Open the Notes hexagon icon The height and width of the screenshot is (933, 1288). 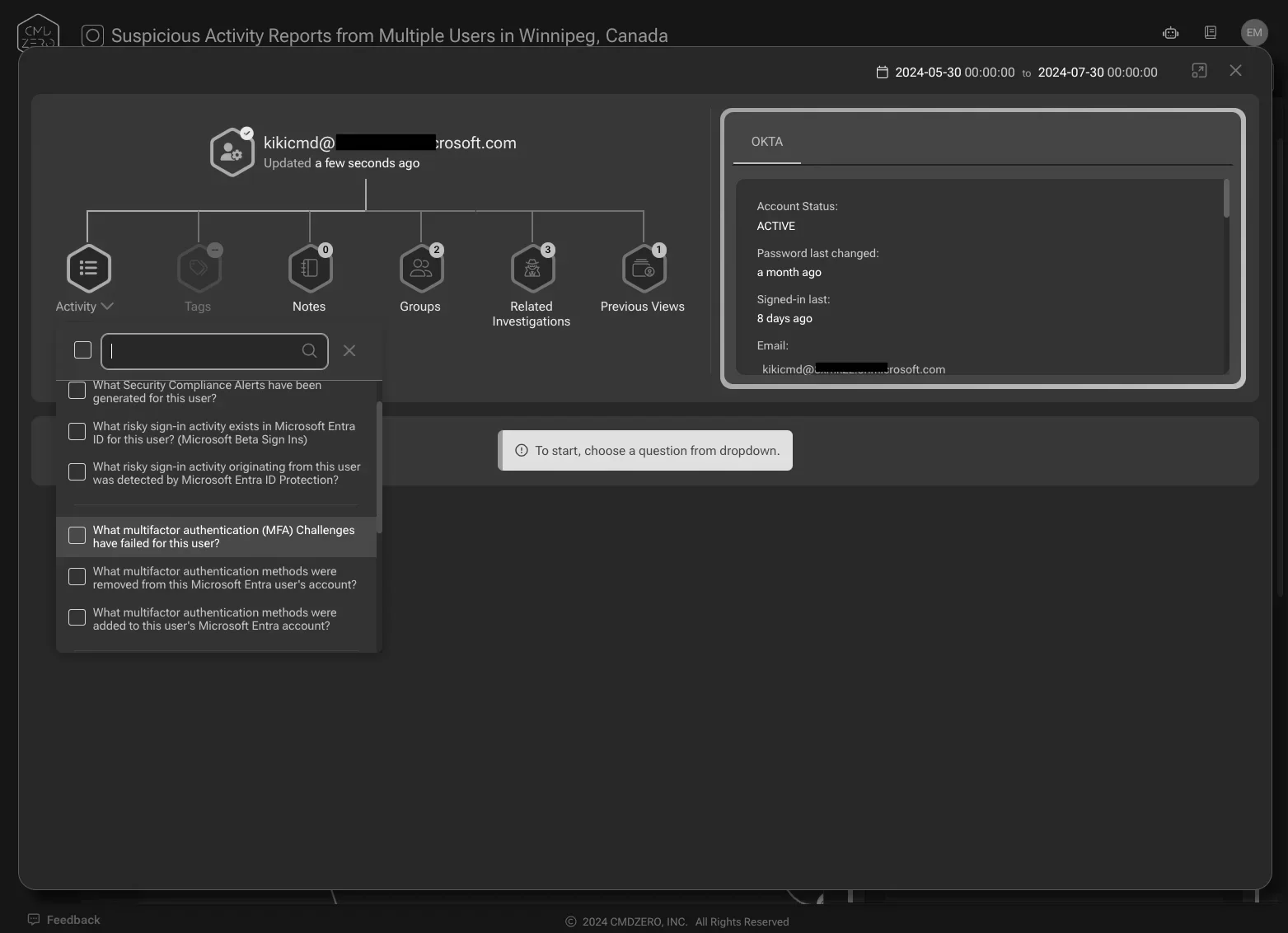(310, 268)
